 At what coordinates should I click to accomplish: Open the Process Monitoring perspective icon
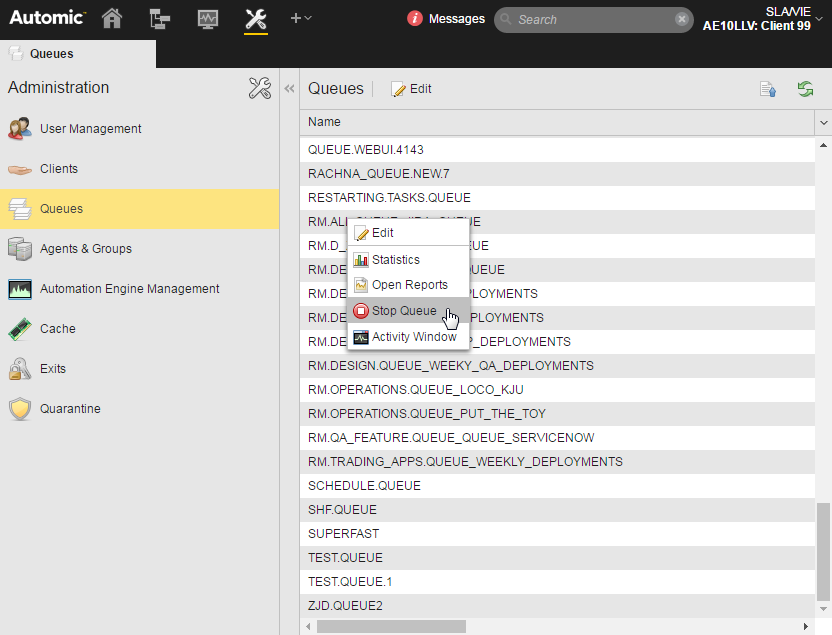(208, 19)
